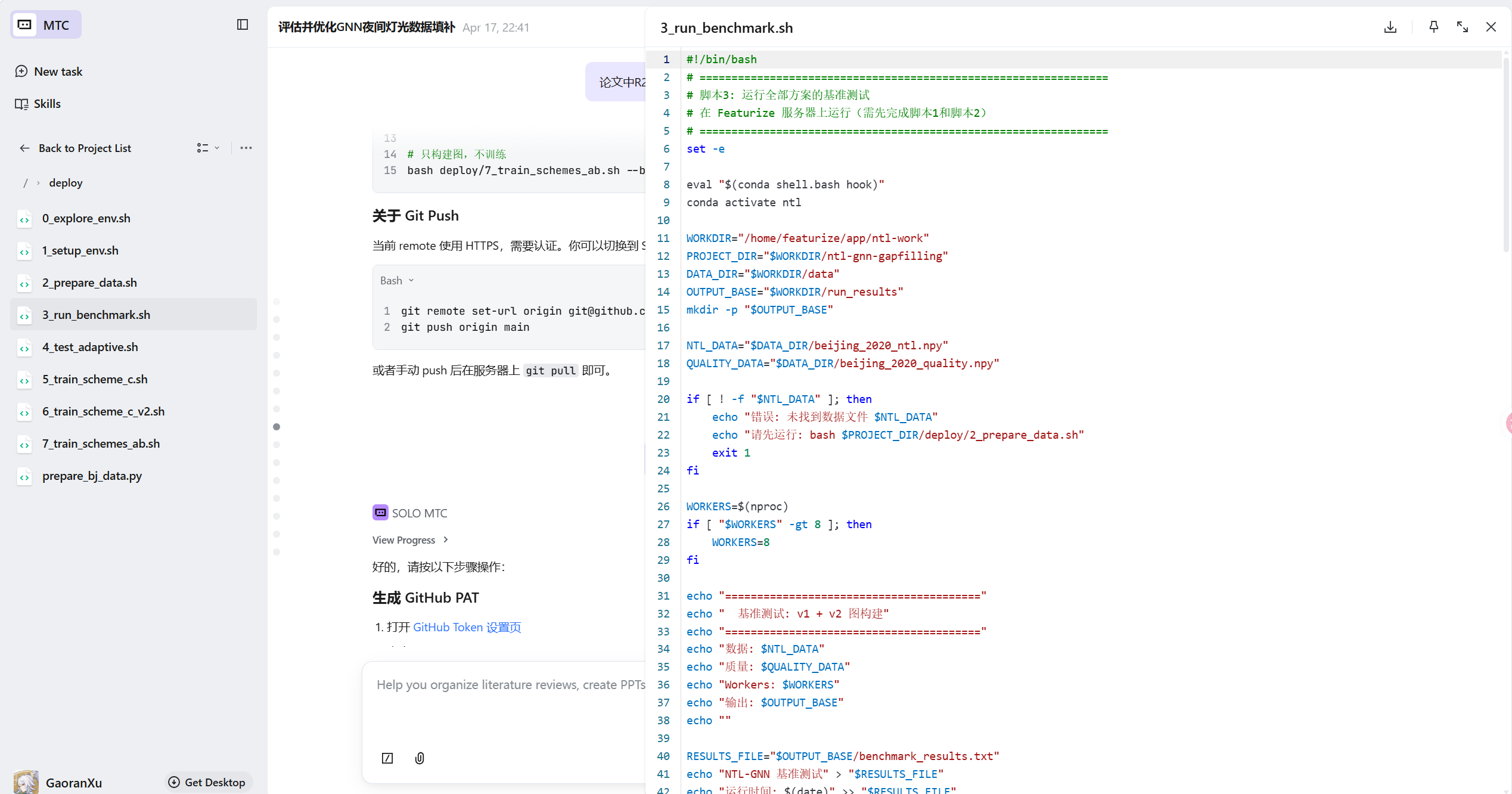The width and height of the screenshot is (1512, 794).
Task: Open the GitHub Token 设置页 link
Action: 467,627
